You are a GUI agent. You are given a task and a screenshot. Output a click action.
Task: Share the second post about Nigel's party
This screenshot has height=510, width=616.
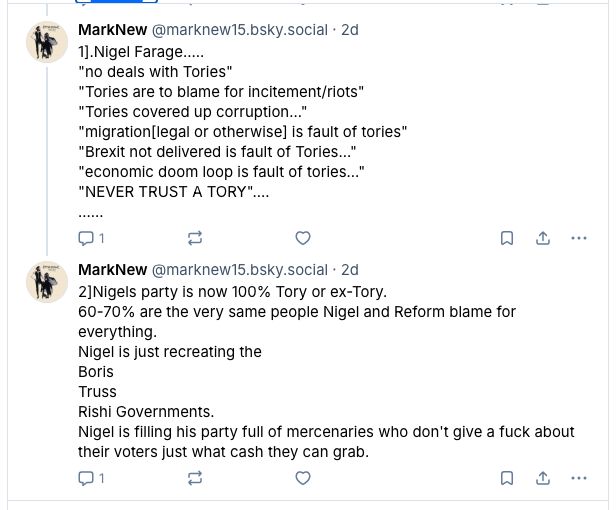tap(543, 478)
